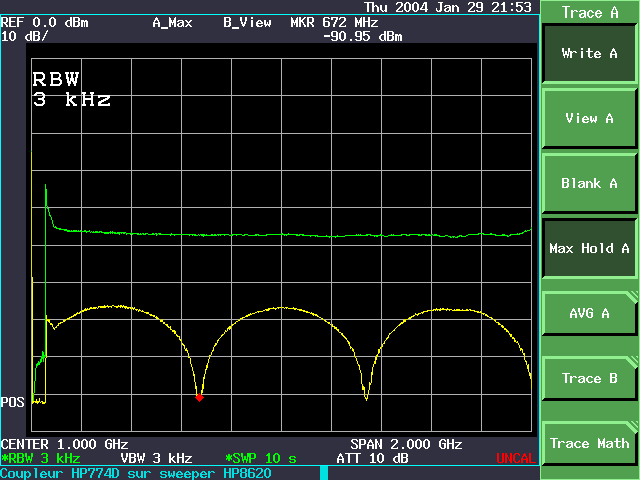Open the Trace Math softkey
Screen dimensions: 640x480
589,443
